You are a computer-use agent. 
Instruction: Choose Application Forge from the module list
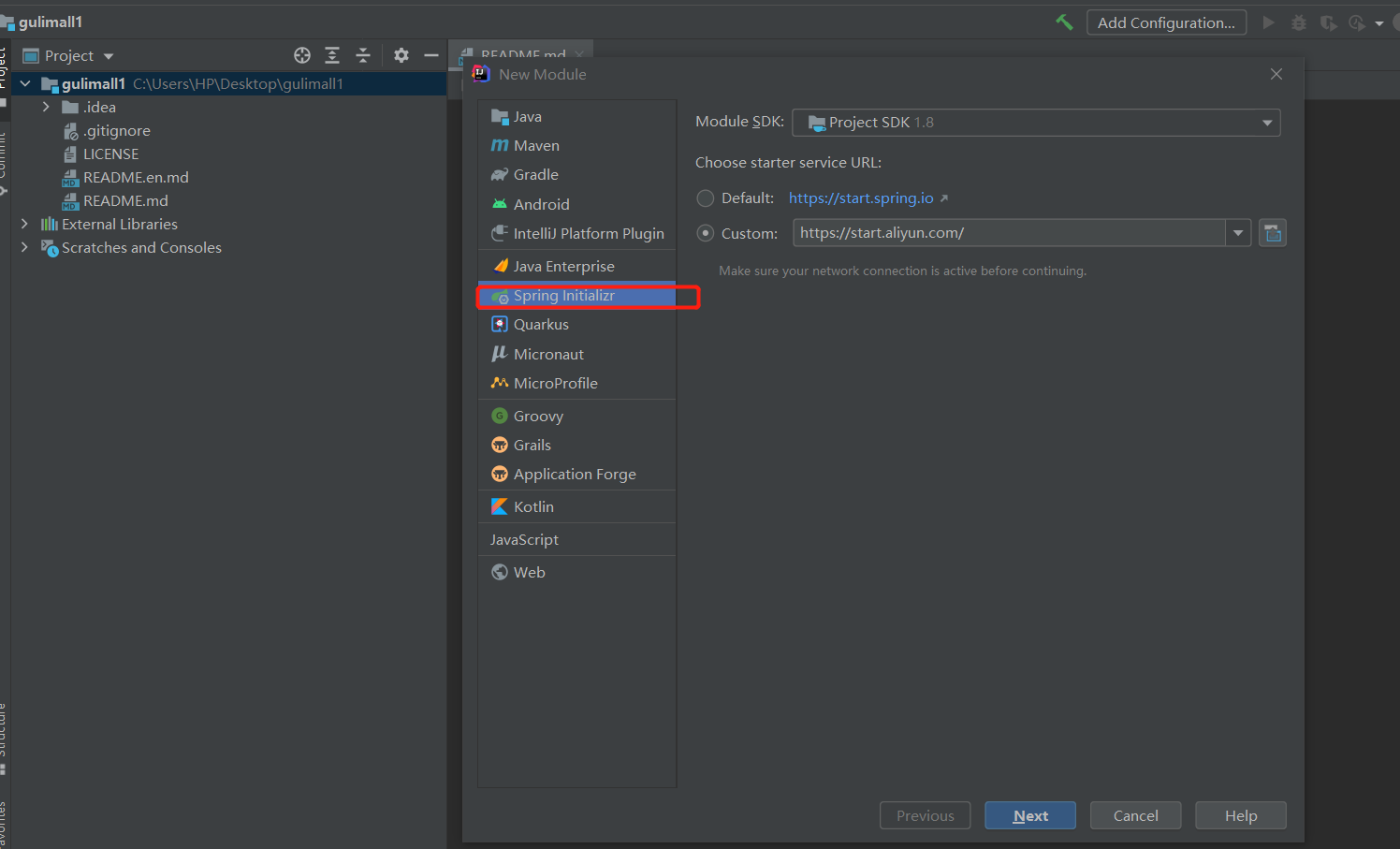576,474
